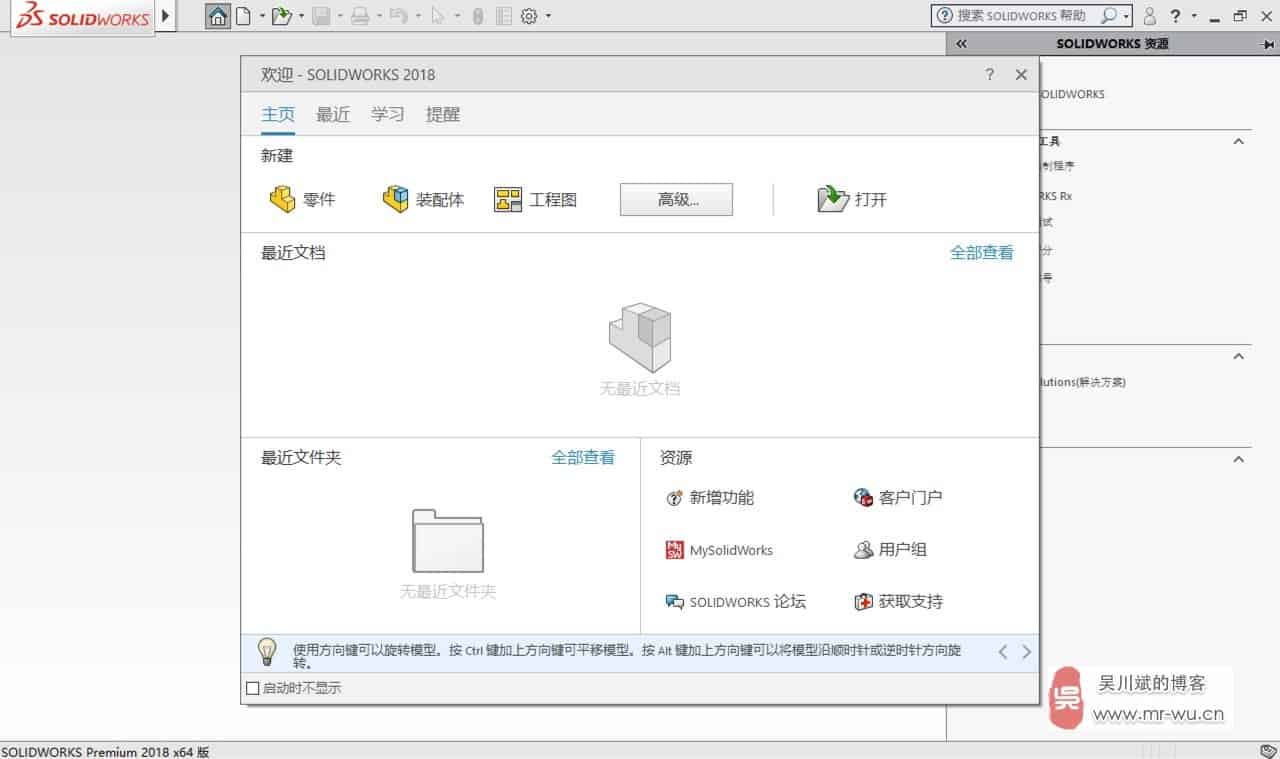Click the File Properties toolbar icon
Viewport: 1280px width, 759px height.
[503, 16]
